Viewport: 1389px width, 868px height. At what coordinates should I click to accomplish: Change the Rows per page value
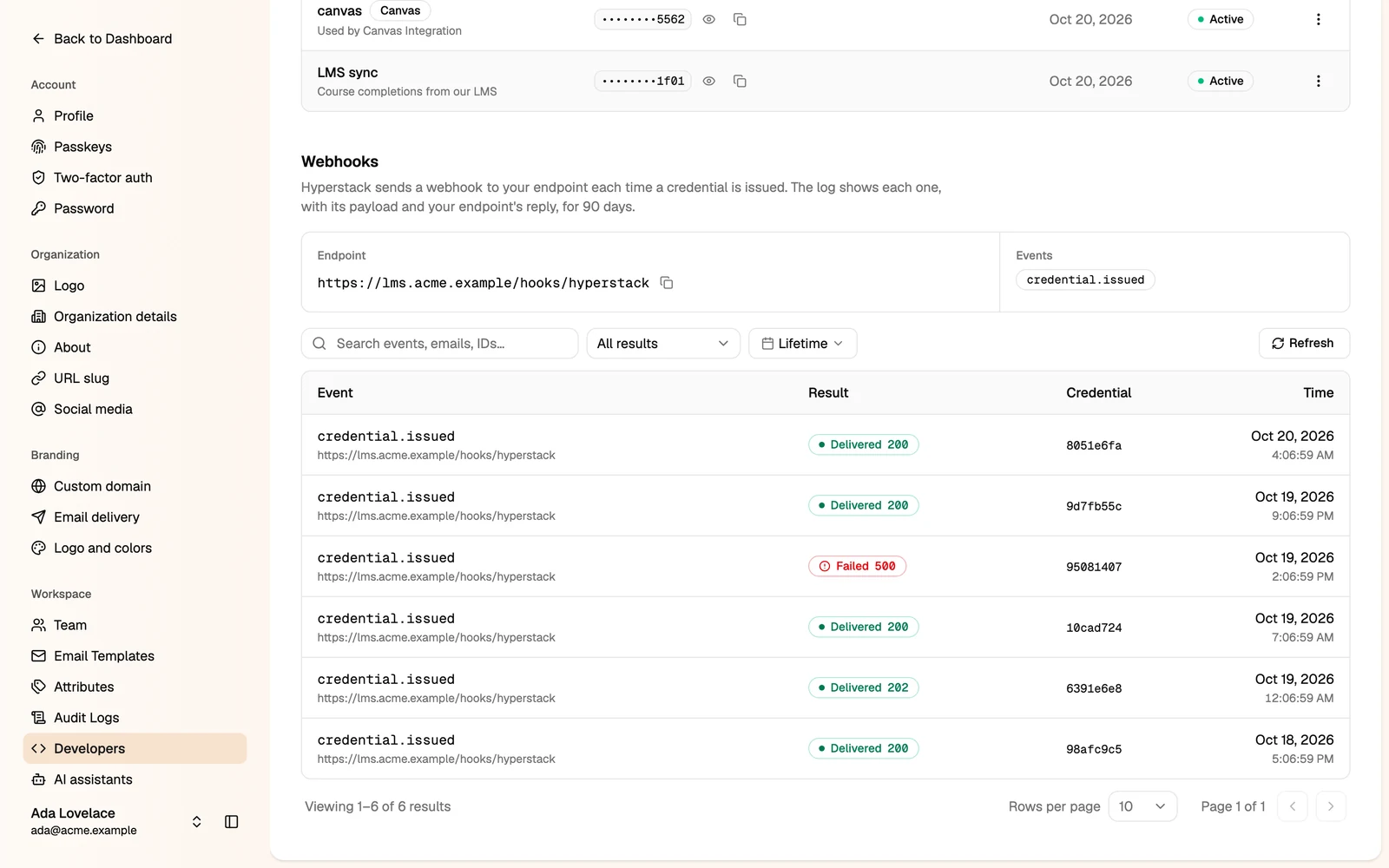(1142, 806)
